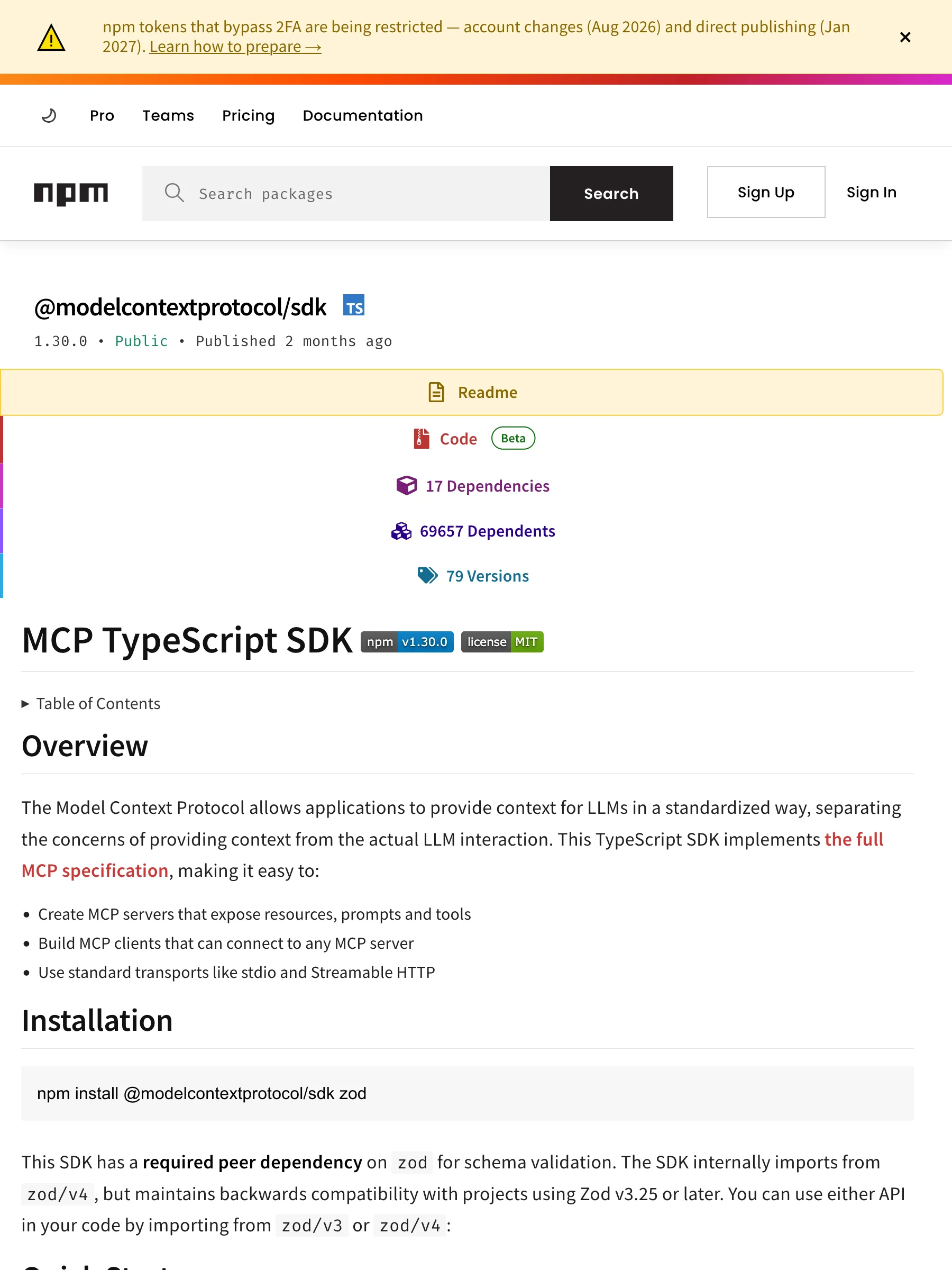Click the Sign Up button

point(765,192)
